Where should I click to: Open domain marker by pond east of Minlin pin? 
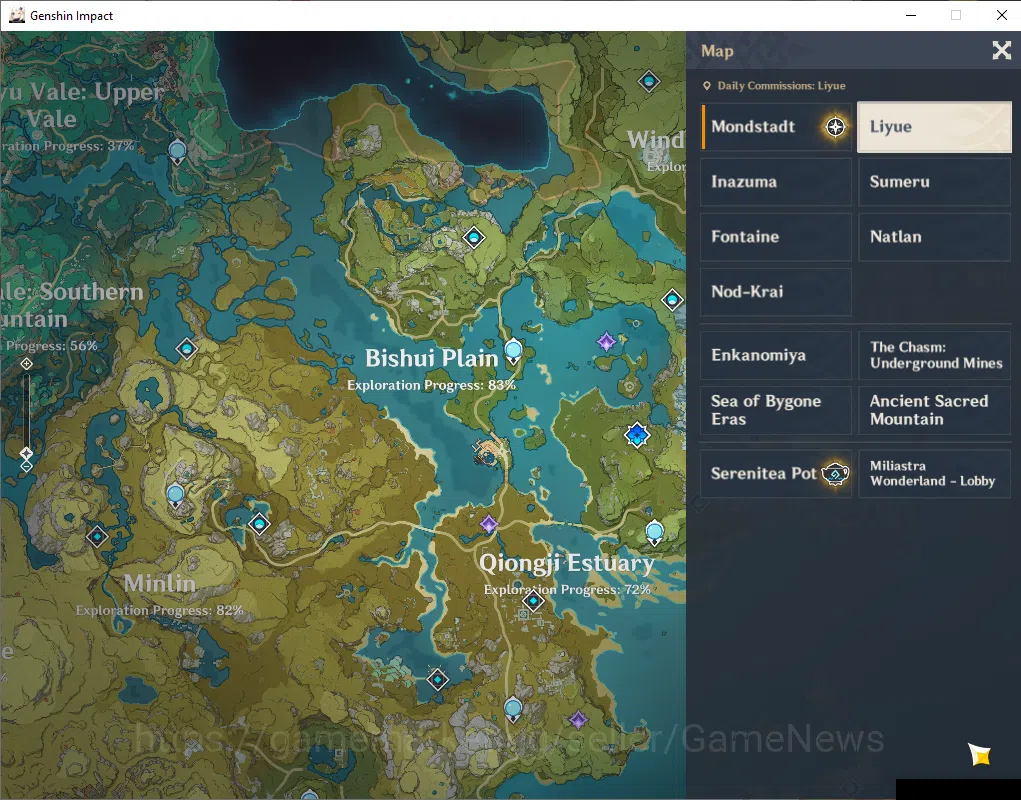[x=259, y=523]
